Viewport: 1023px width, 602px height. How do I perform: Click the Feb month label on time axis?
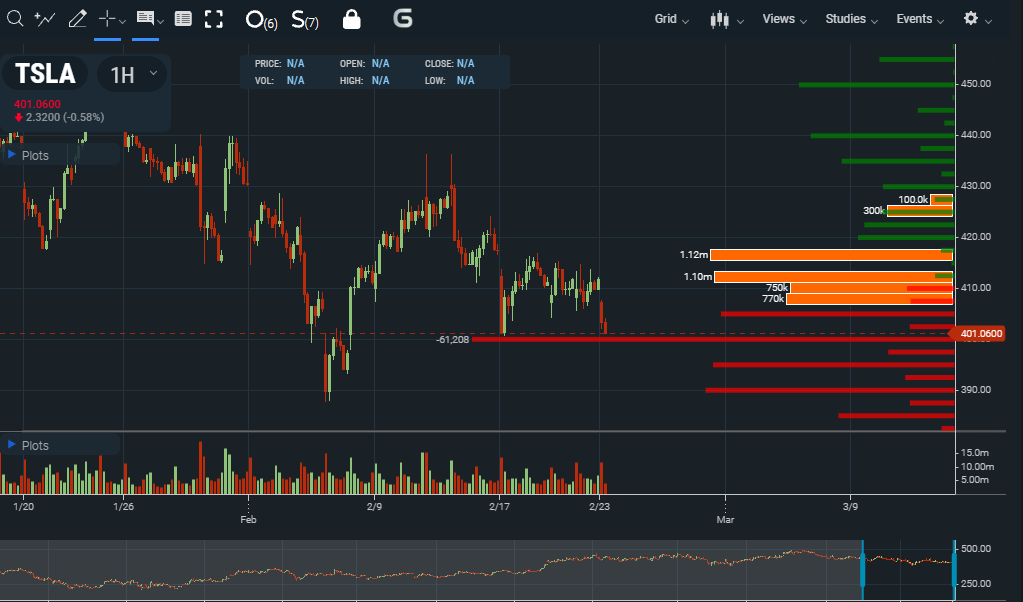(x=248, y=520)
